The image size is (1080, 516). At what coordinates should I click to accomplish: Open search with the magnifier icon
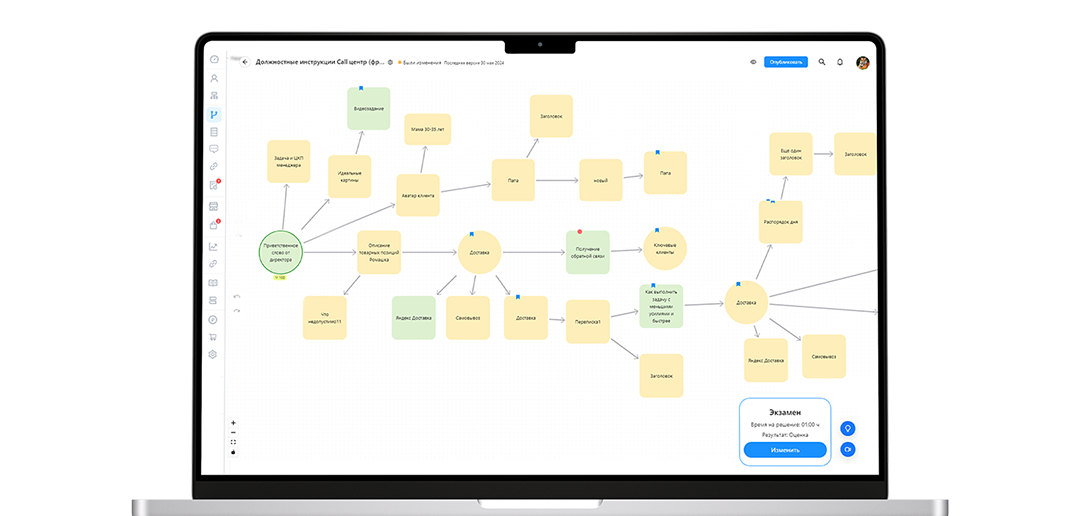(822, 62)
